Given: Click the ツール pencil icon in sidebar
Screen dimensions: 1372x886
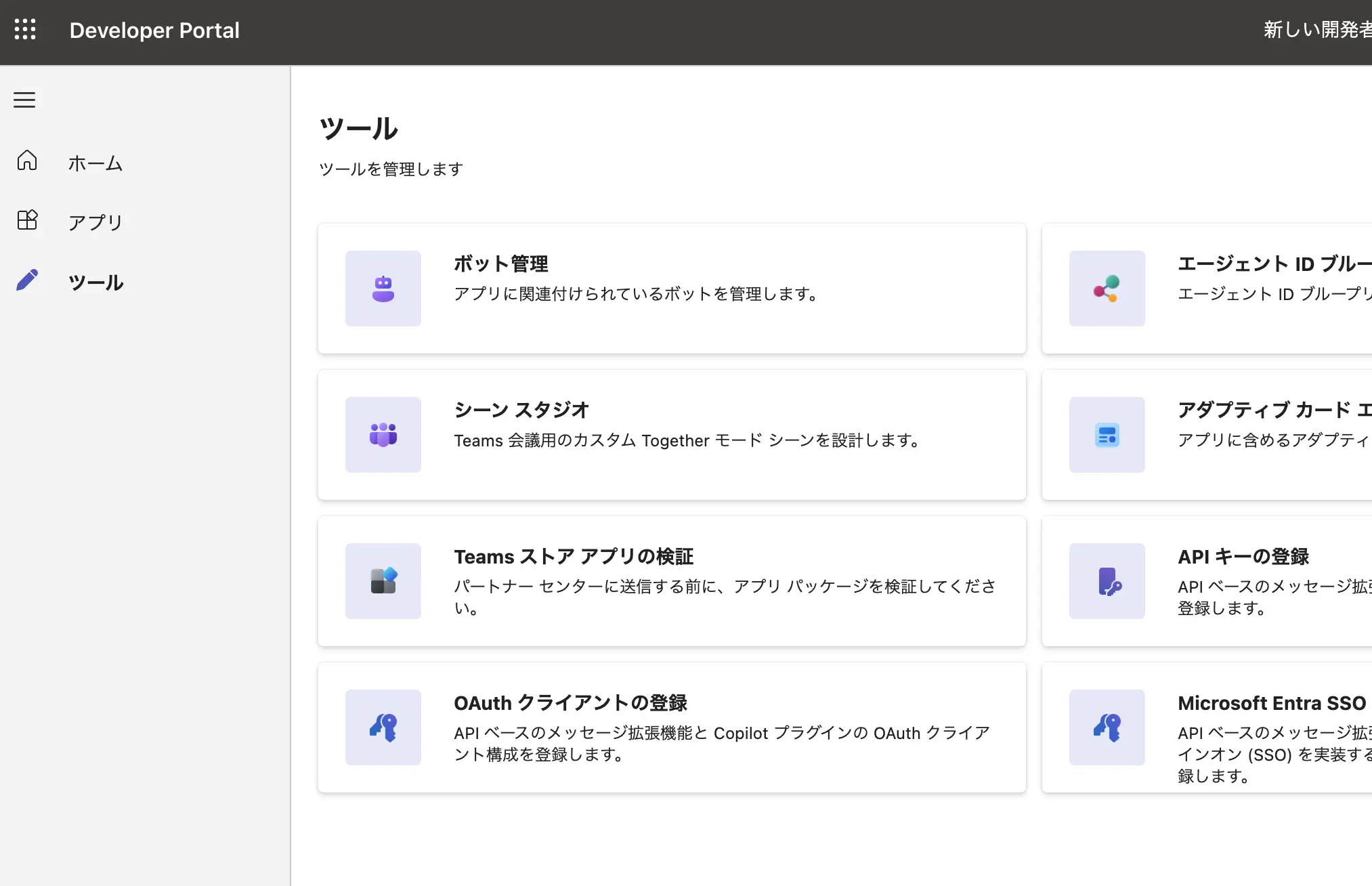Looking at the screenshot, I should pos(27,280).
